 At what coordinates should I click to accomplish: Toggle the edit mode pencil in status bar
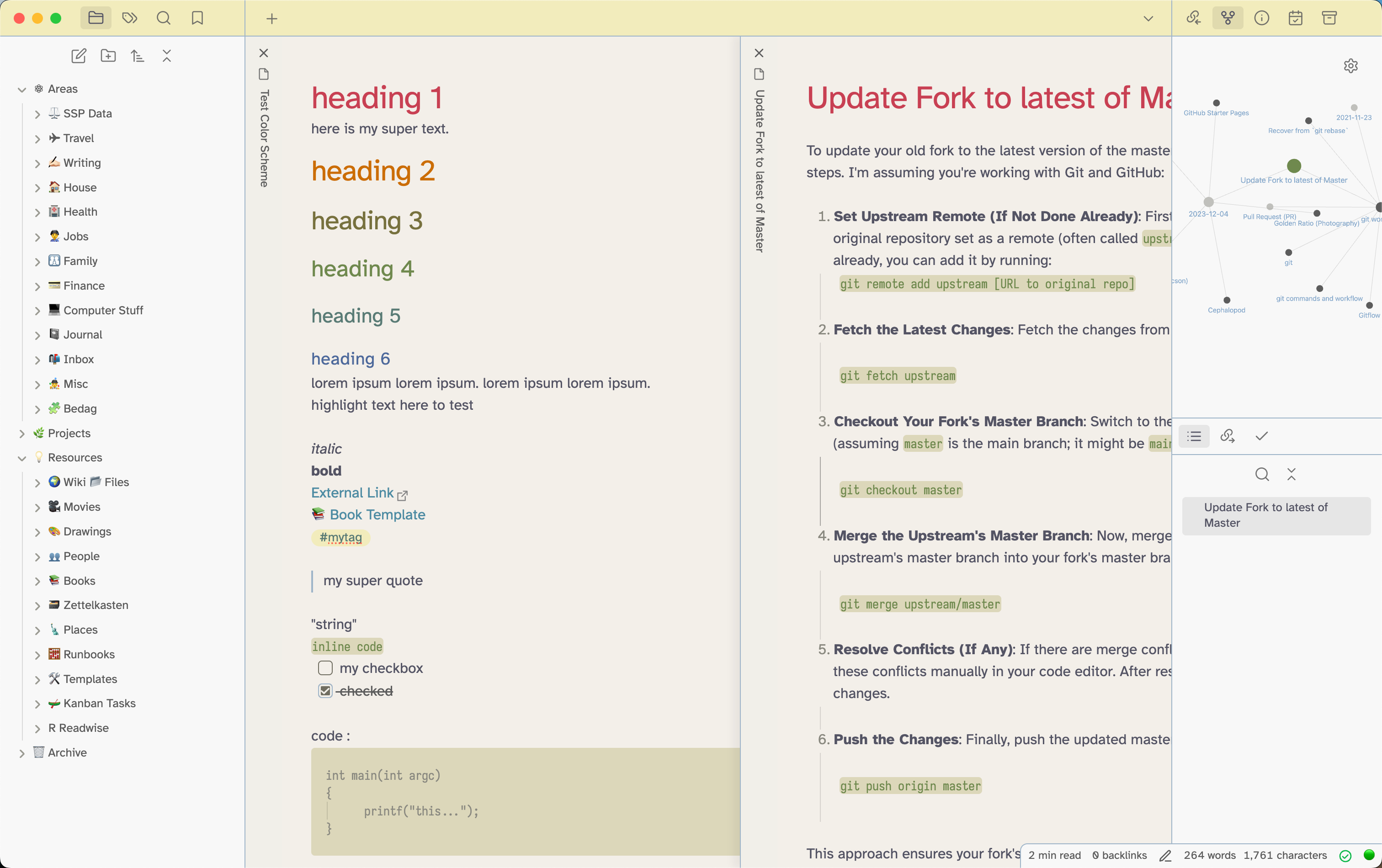tap(1164, 855)
